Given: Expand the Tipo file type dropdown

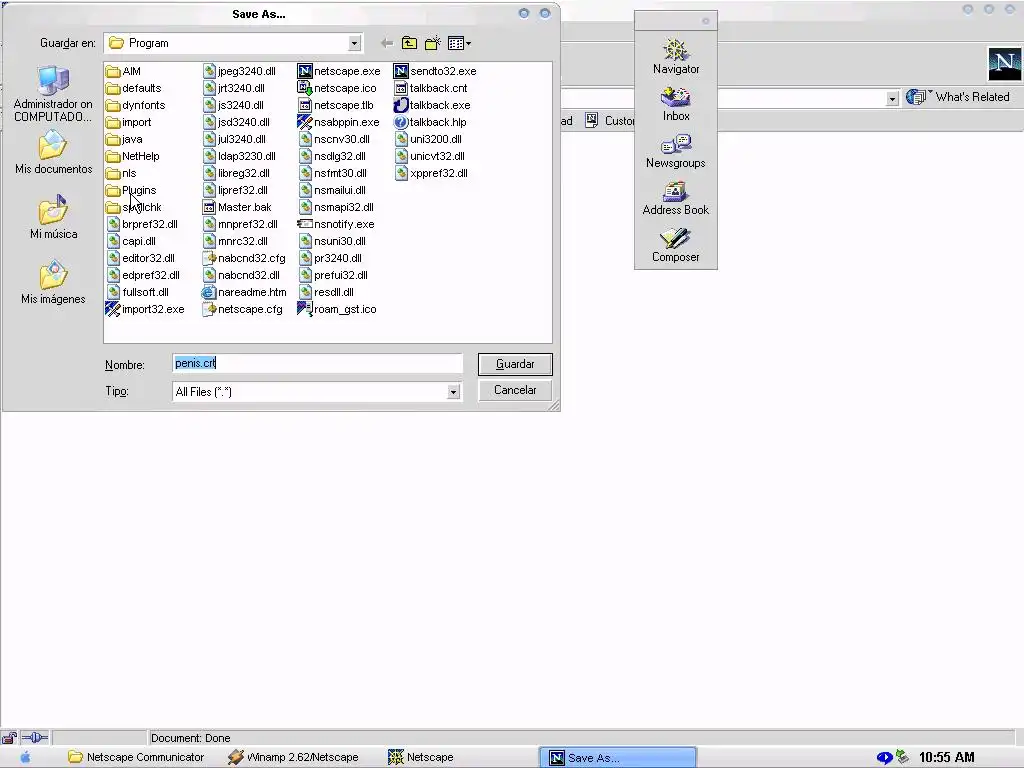Looking at the screenshot, I should 453,392.
